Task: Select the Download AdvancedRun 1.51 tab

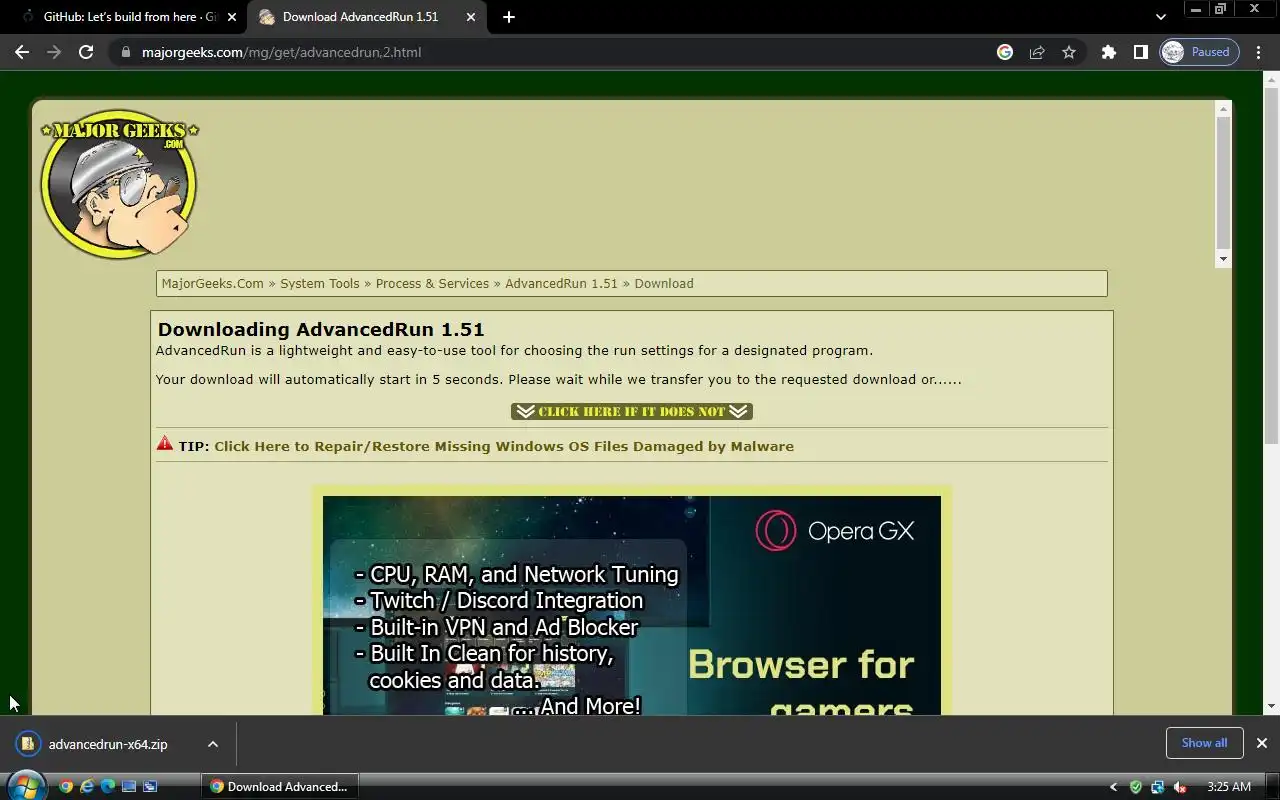Action: pos(366,17)
